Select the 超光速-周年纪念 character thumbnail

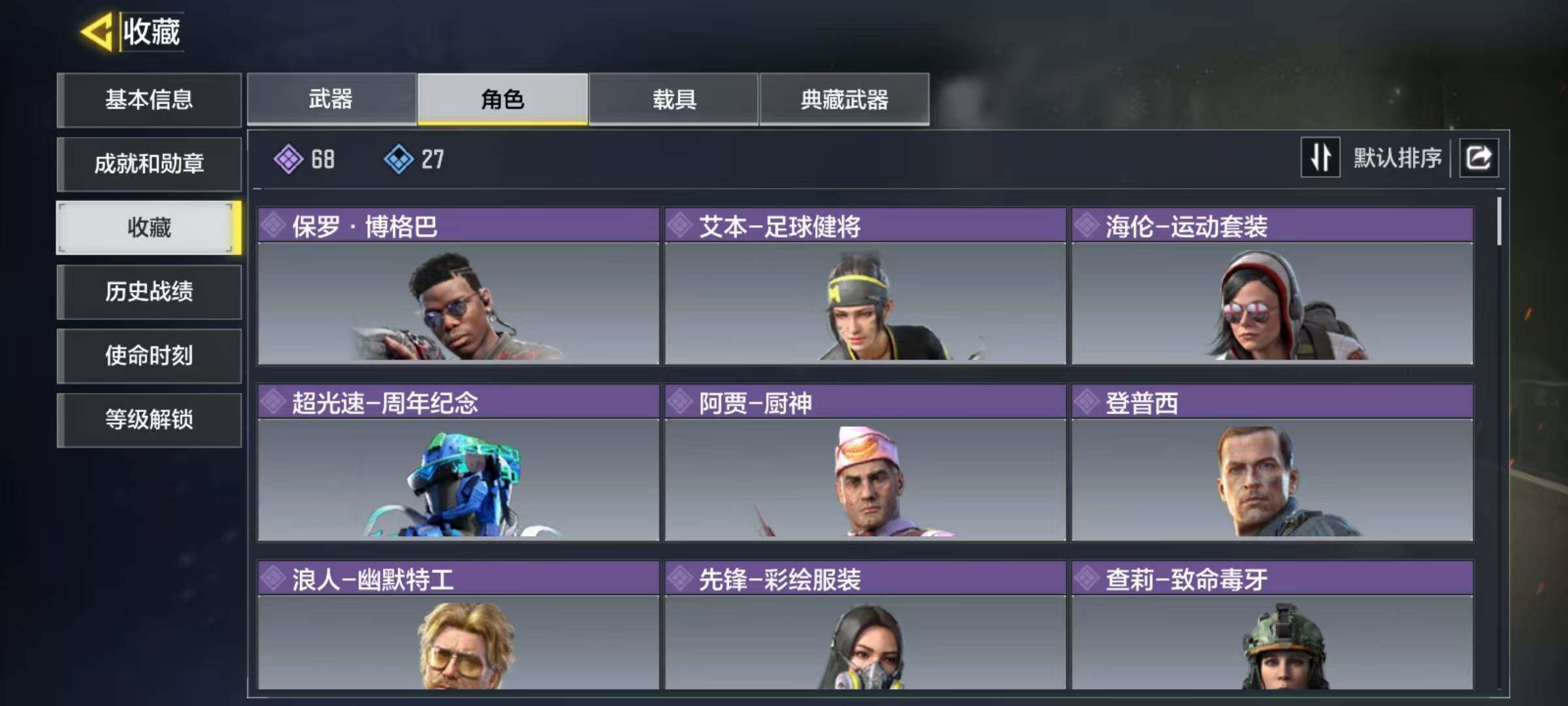pyautogui.click(x=458, y=480)
